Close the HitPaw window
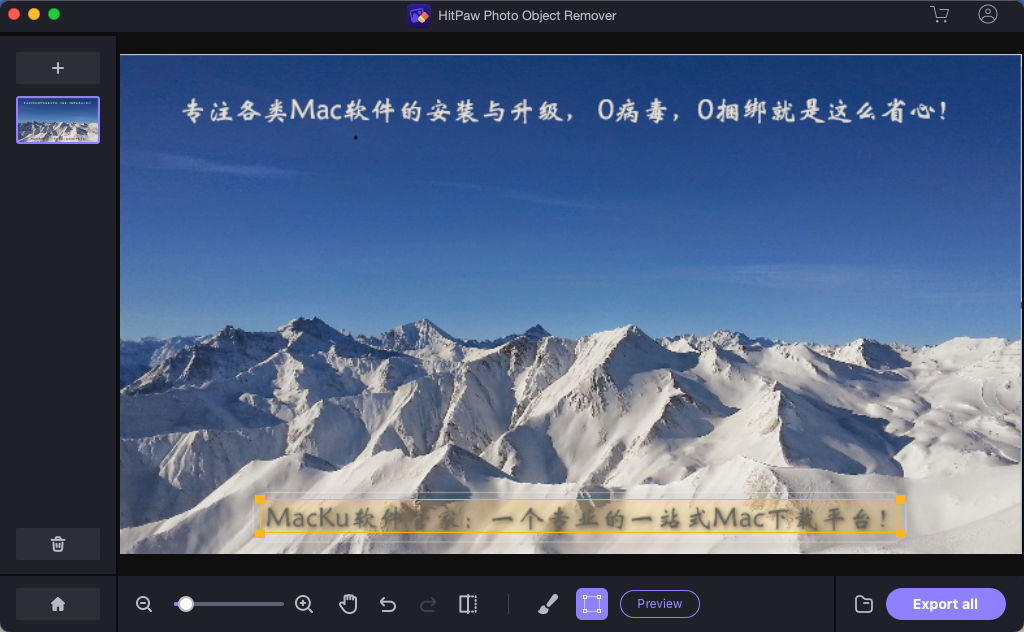Viewport: 1024px width, 632px height. coord(14,14)
